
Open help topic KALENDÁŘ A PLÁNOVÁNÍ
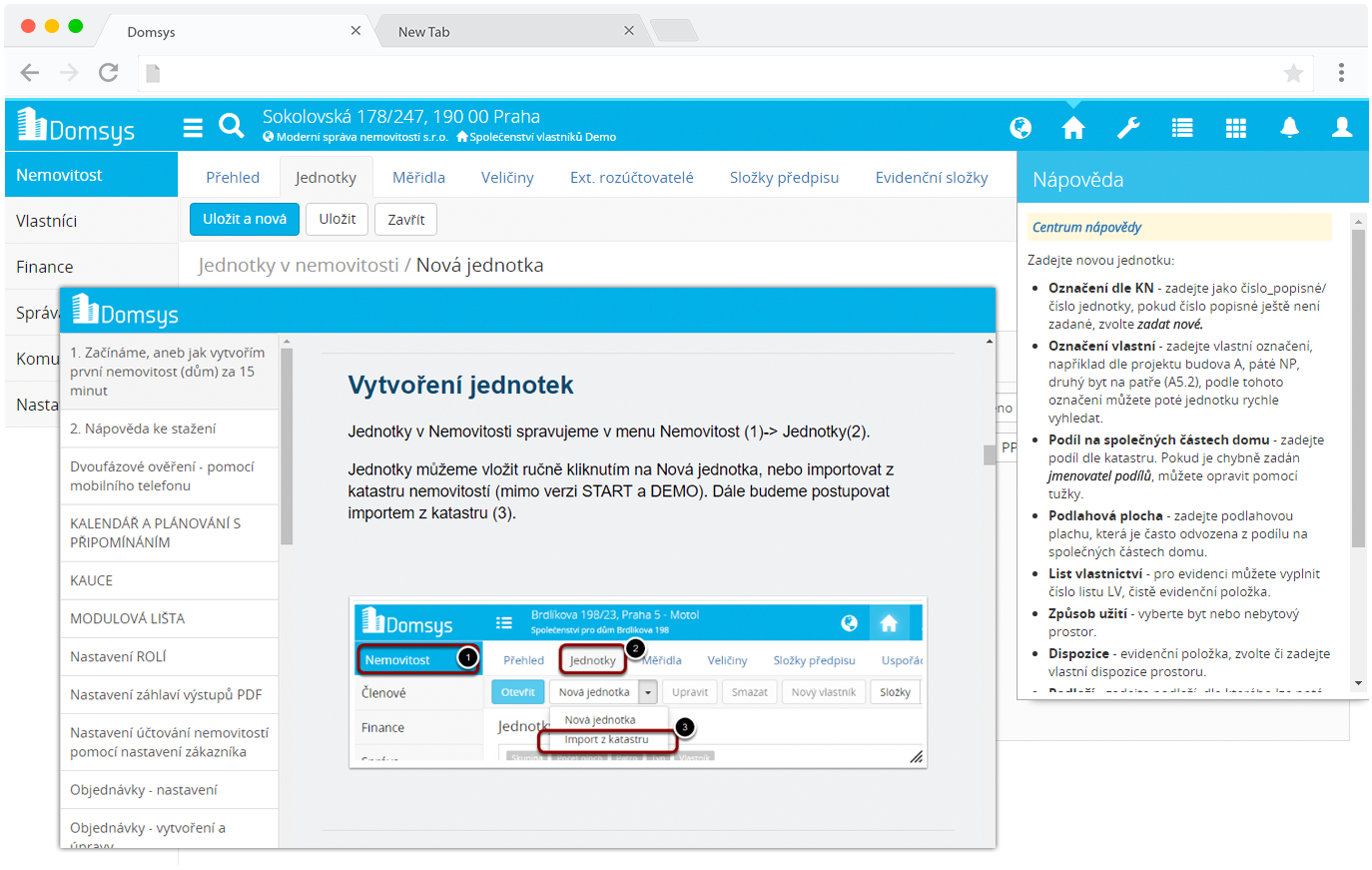169,533
